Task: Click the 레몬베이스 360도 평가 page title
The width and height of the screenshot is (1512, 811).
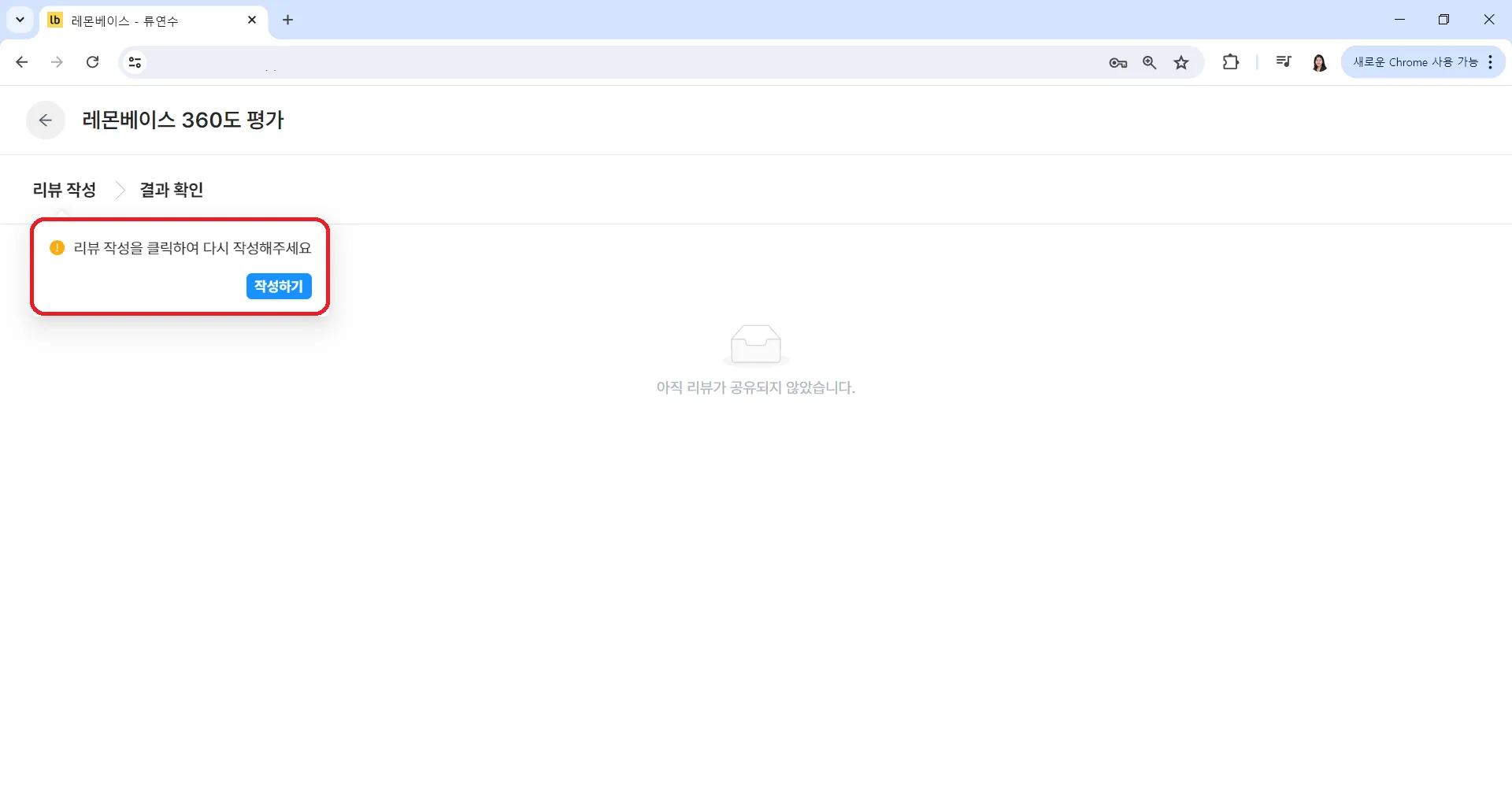Action: 183,120
